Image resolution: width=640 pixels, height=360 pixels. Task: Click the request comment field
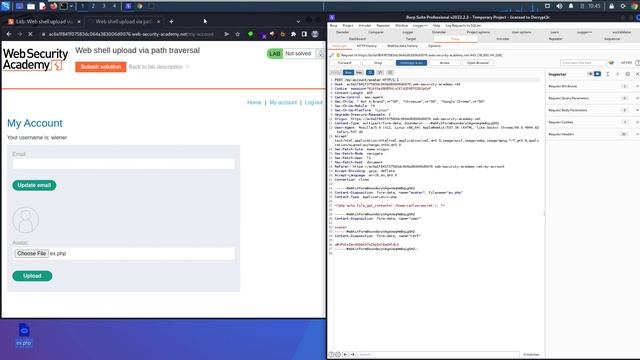point(583,63)
